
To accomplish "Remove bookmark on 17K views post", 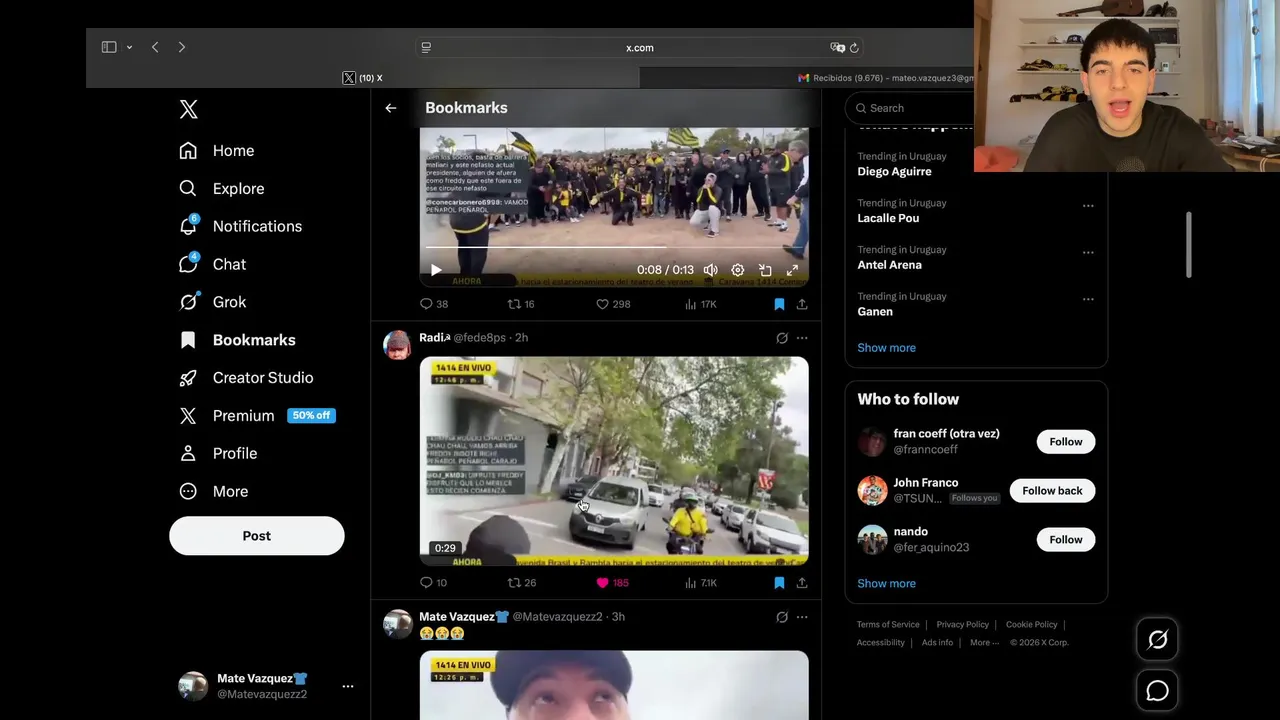I will pos(779,304).
